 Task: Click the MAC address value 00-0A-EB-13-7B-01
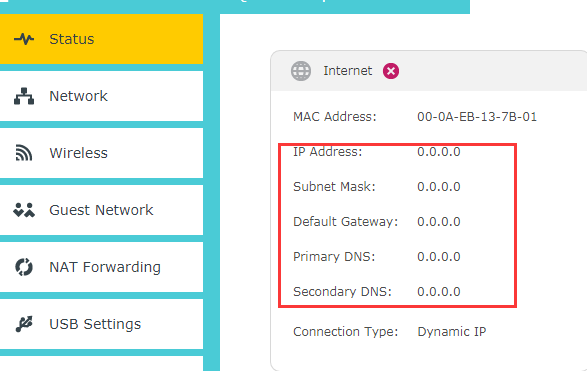[477, 117]
